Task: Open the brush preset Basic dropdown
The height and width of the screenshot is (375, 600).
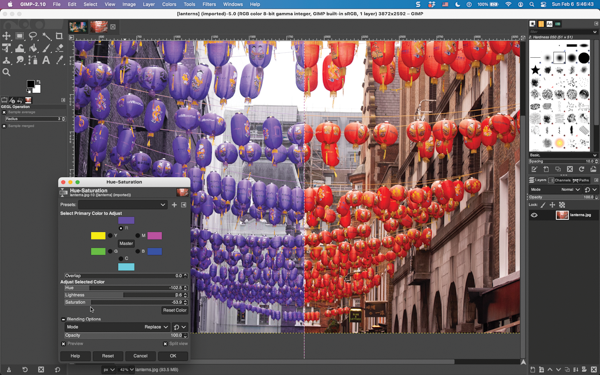Action: pyautogui.click(x=563, y=155)
